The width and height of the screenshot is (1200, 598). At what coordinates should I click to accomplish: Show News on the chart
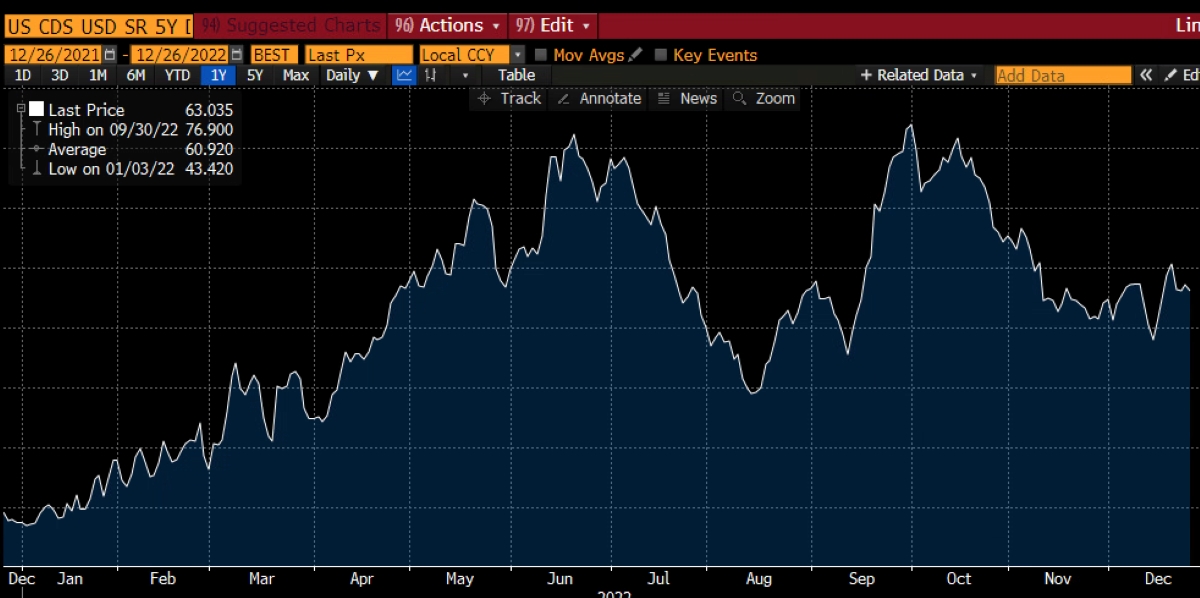686,98
